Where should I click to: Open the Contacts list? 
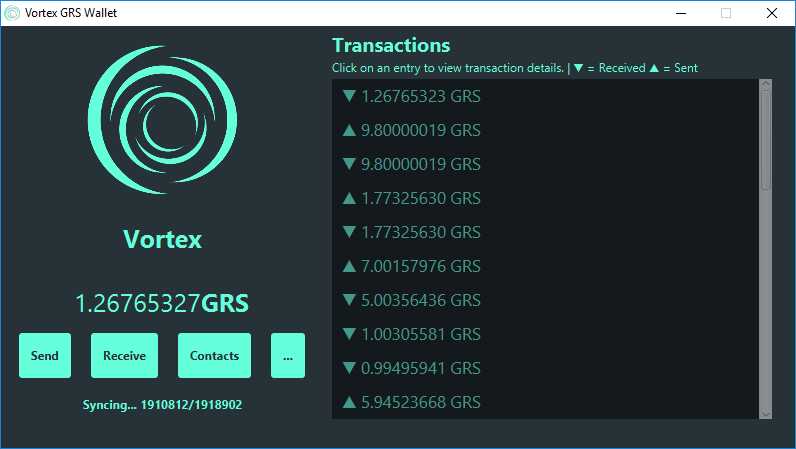(x=214, y=356)
